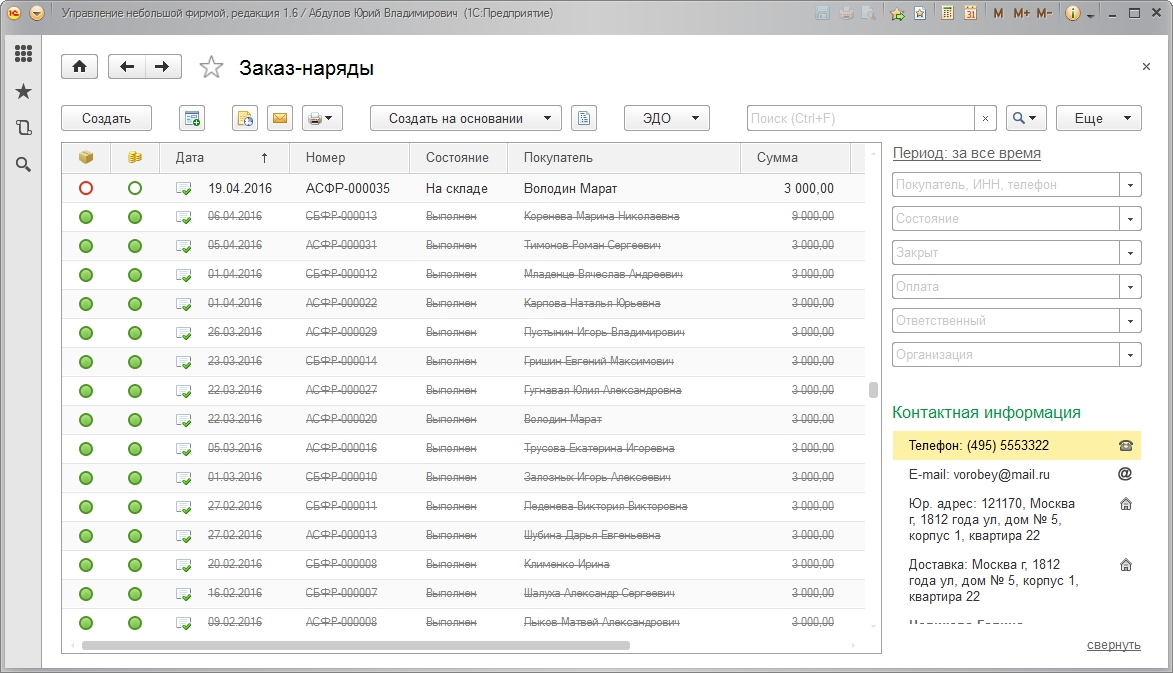Click the @ icon beside E-mail
This screenshot has height=673, width=1173.
click(1124, 473)
